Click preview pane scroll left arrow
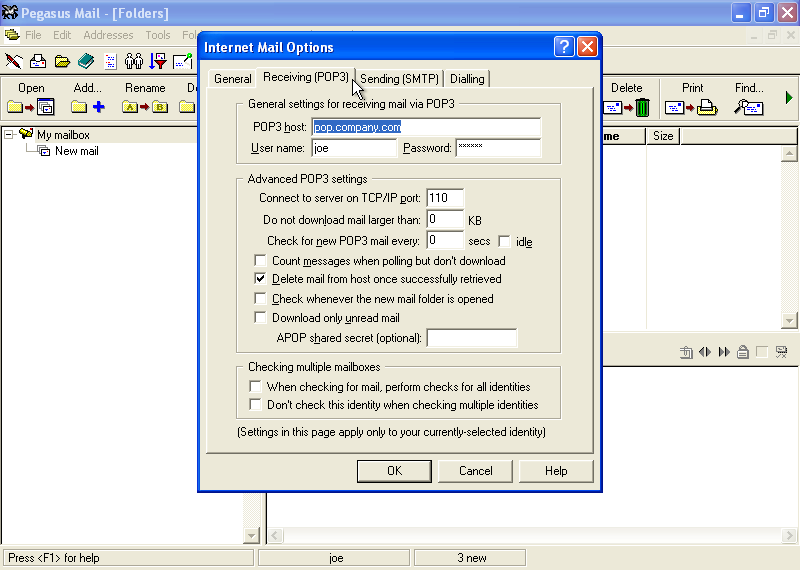Viewport: 800px width, 570px height. tap(275, 535)
